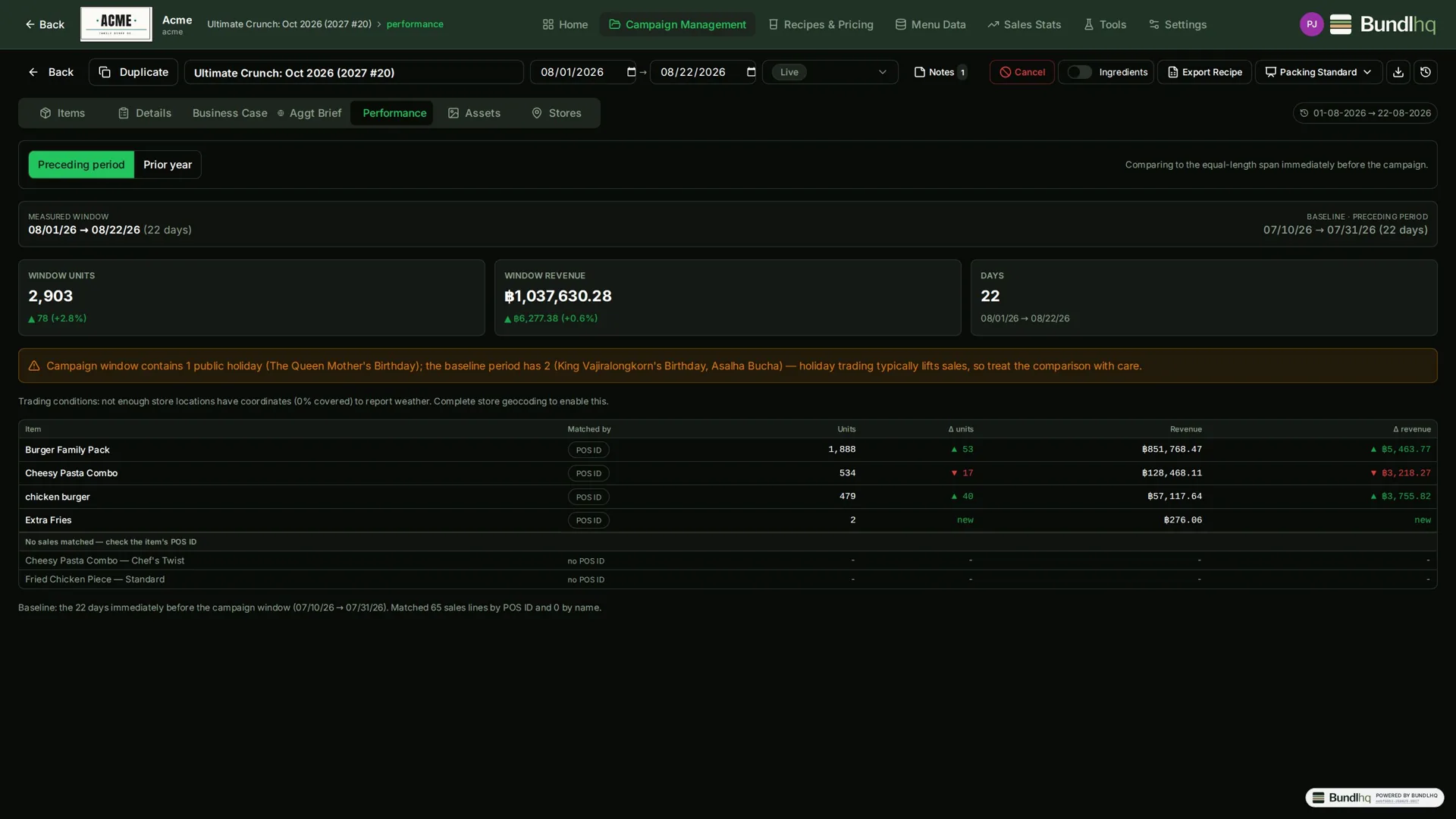Expand the Packing Standard dropdown

(x=1318, y=72)
